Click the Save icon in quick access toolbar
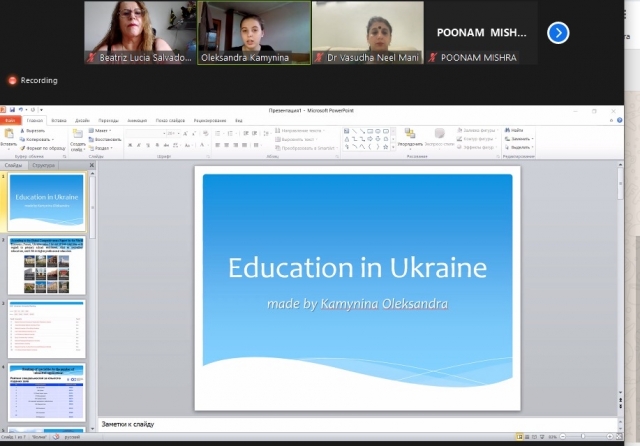 [x=12, y=112]
